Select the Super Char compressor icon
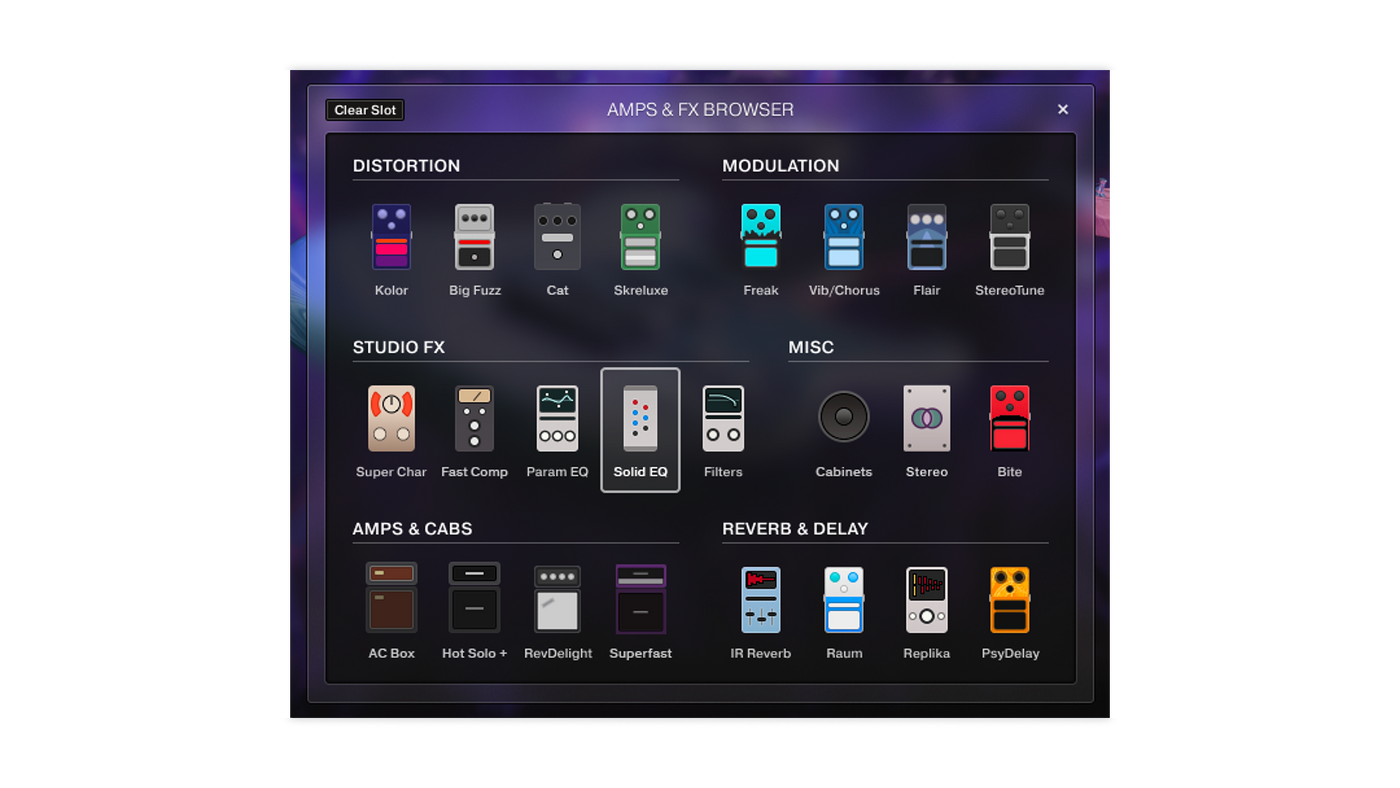This screenshot has width=1400, height=788. (x=391, y=418)
